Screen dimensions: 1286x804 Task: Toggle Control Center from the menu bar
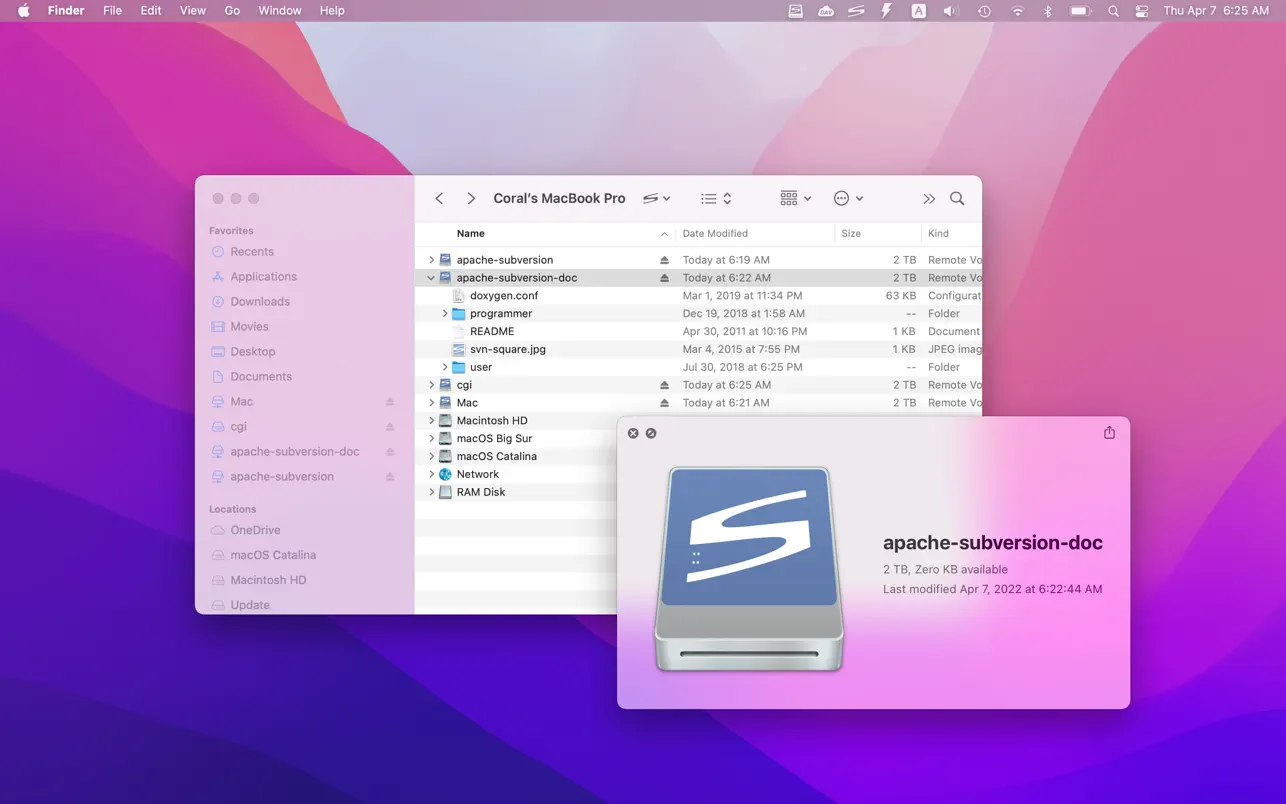tap(1142, 11)
